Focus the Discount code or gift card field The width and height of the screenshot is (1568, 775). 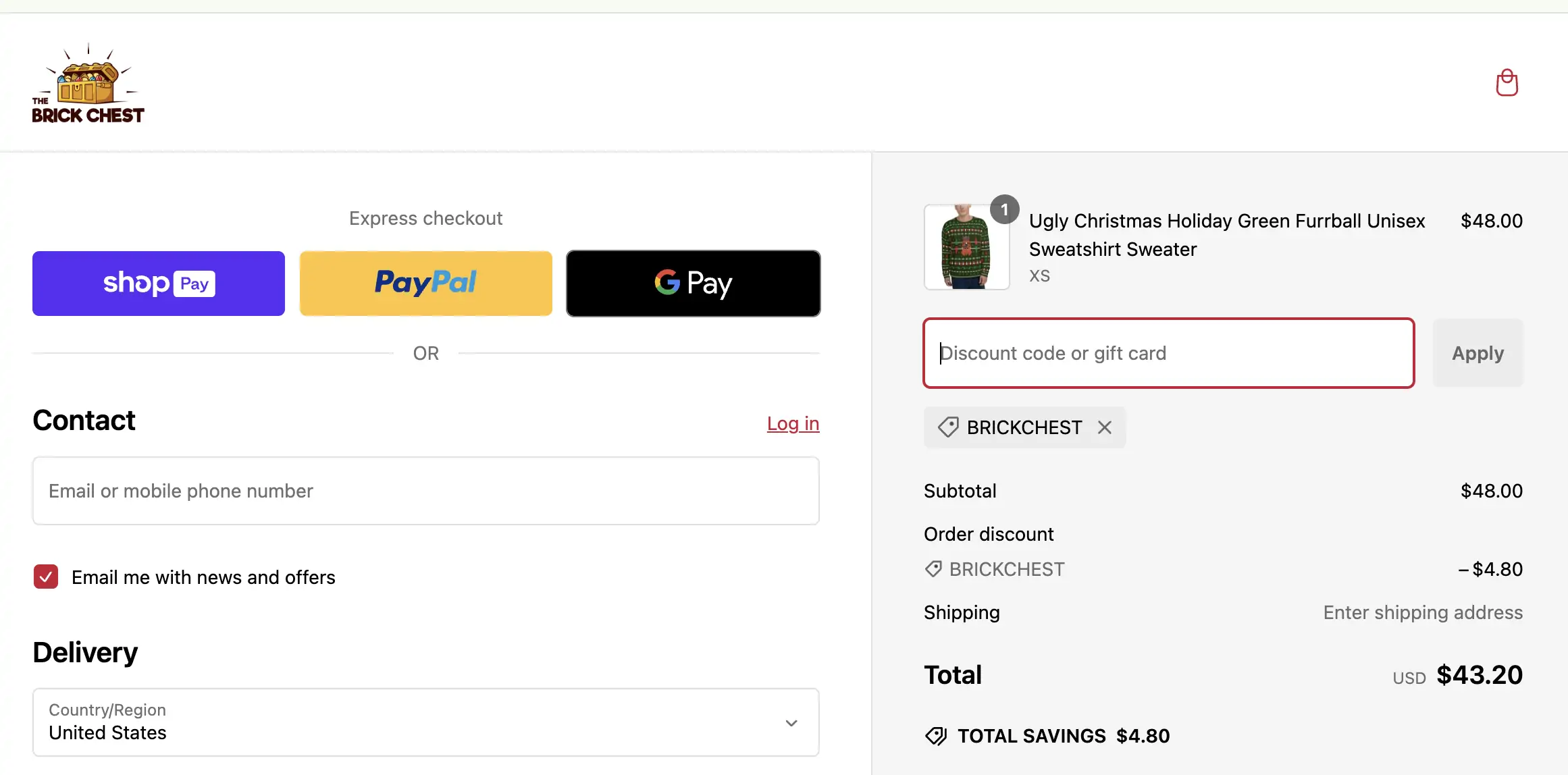1169,353
